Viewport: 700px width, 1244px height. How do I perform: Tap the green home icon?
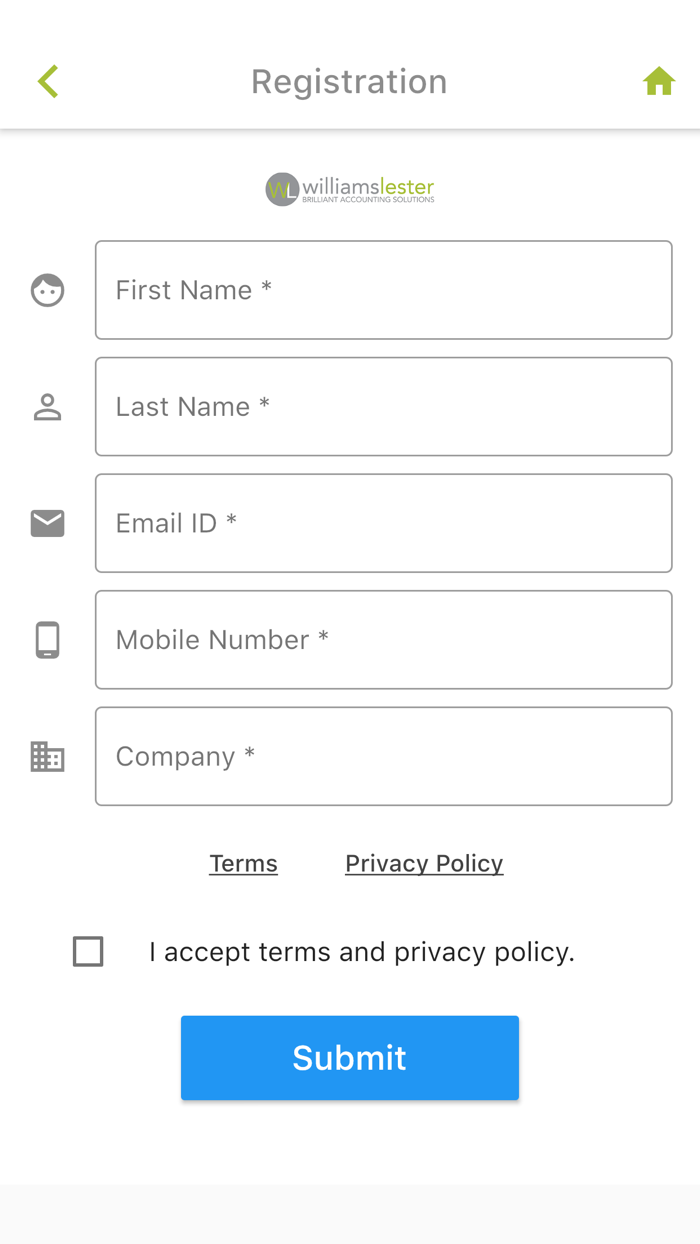tap(659, 81)
